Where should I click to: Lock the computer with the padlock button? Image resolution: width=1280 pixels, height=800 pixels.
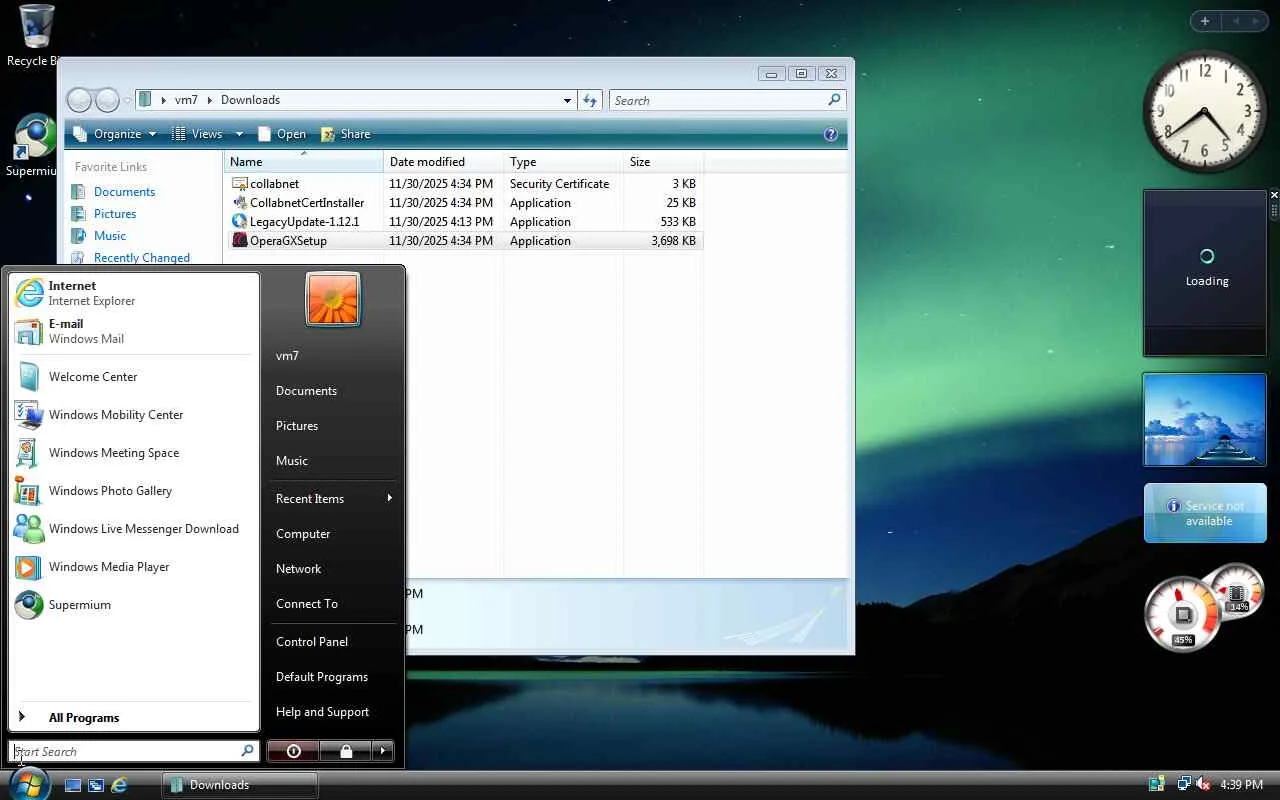coord(345,751)
